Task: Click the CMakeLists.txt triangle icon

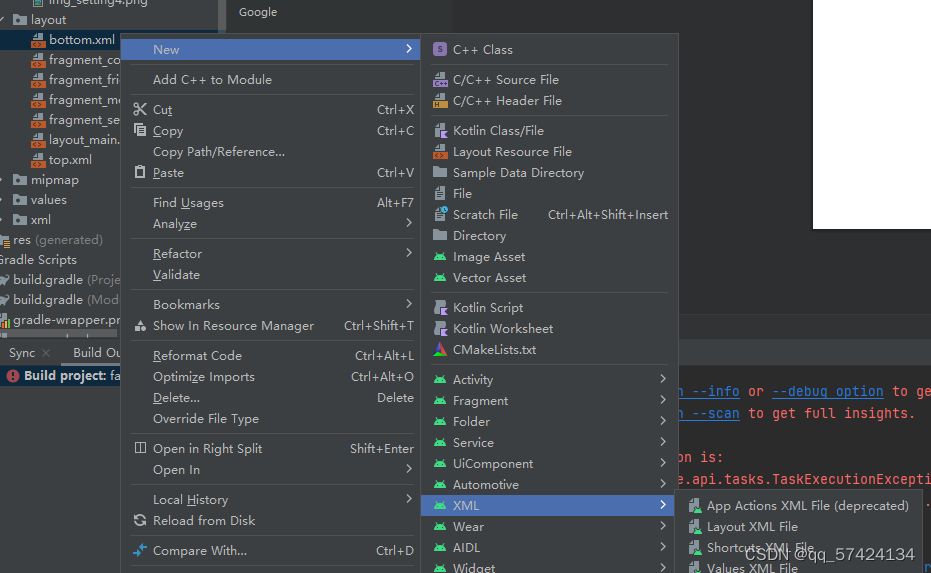Action: [440, 349]
